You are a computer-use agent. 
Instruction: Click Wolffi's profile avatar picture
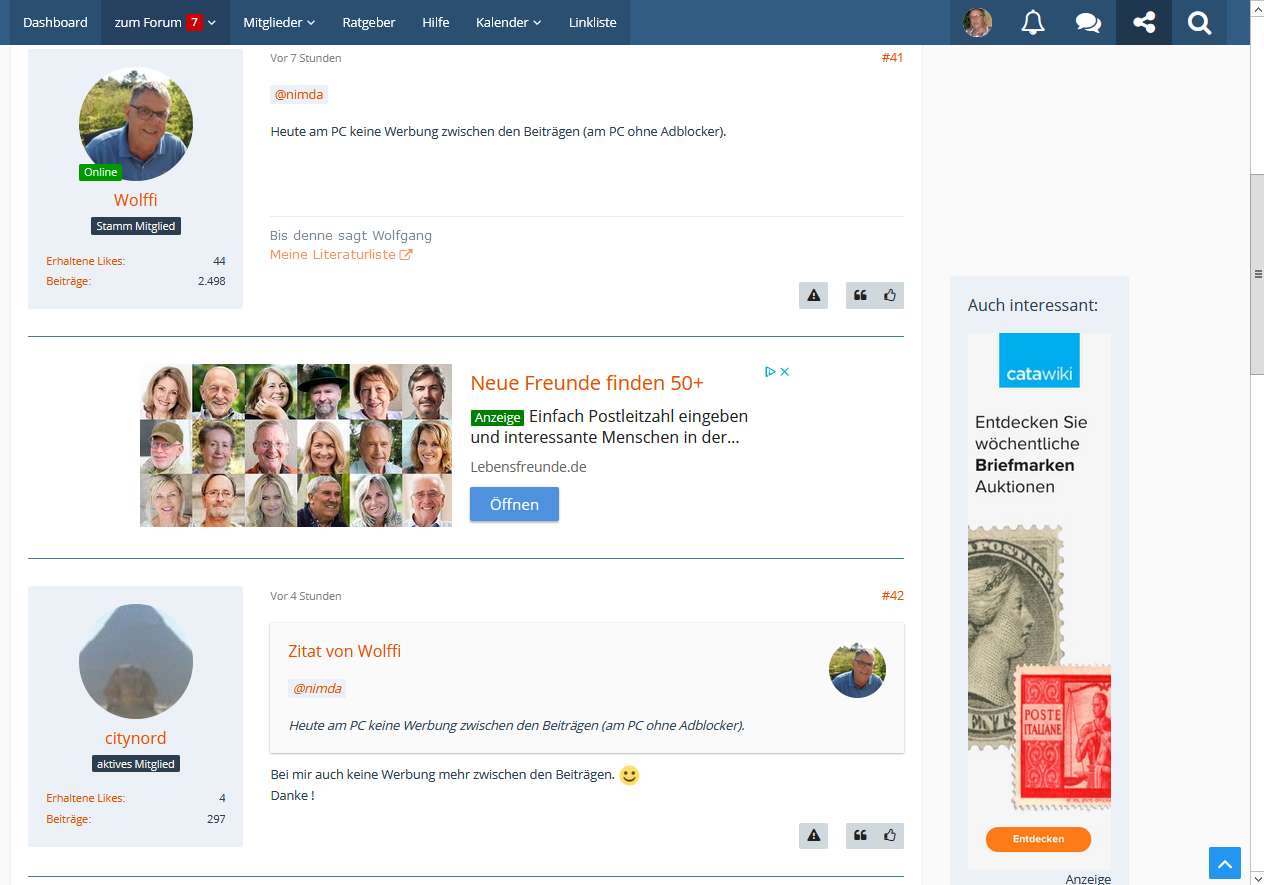click(135, 124)
